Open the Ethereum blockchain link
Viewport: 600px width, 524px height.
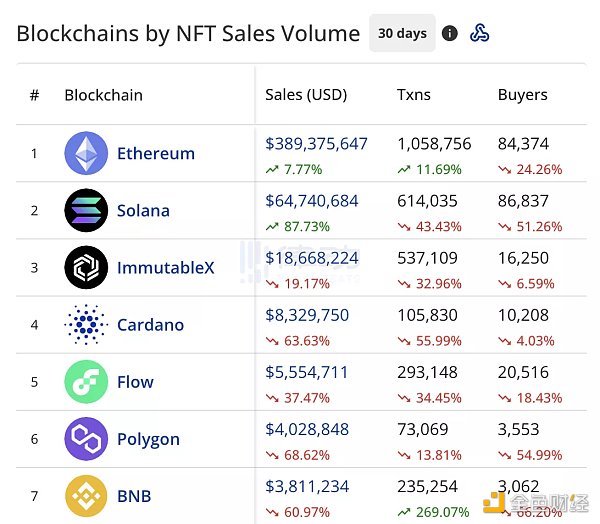click(x=156, y=154)
